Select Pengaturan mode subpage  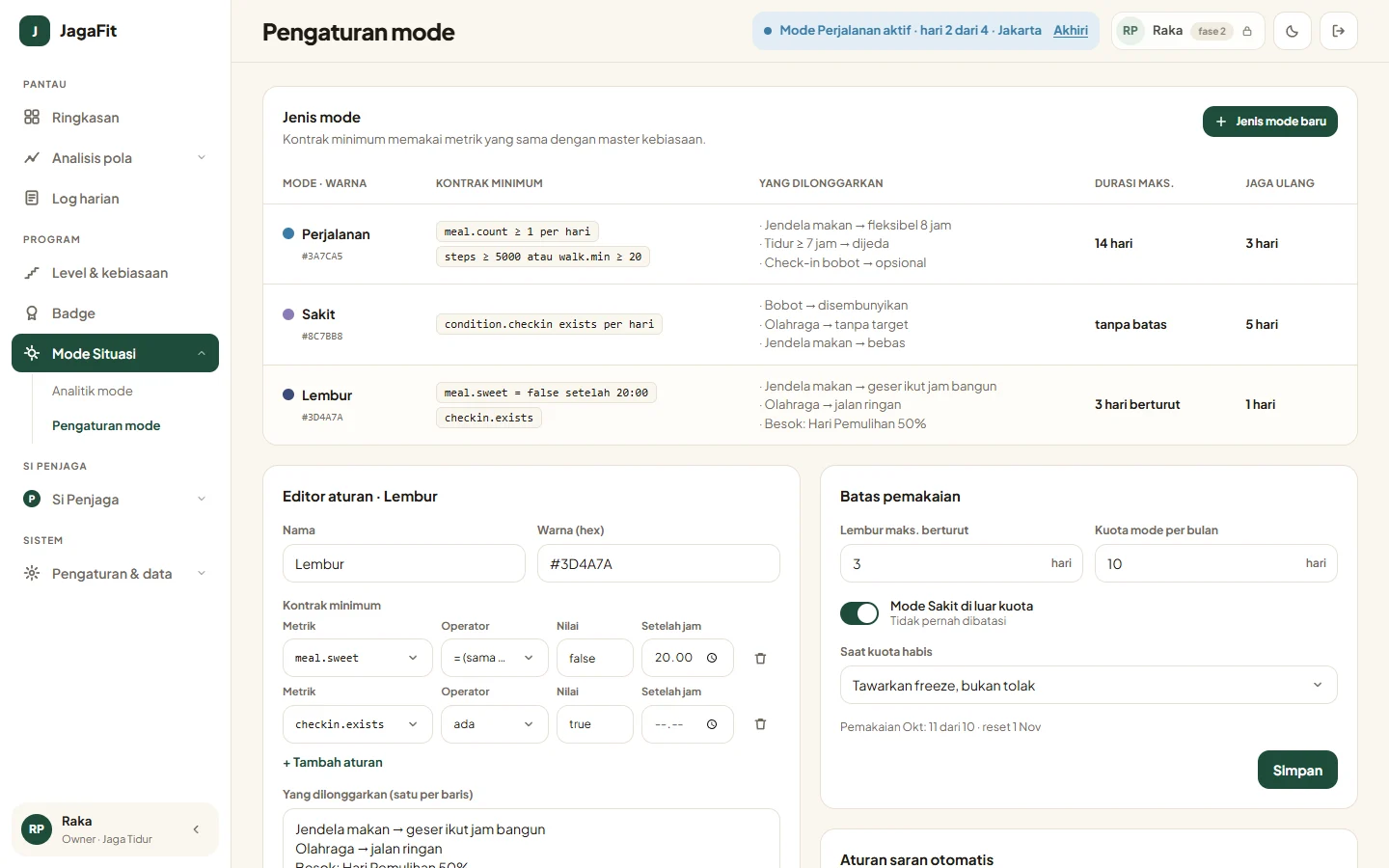pyautogui.click(x=106, y=425)
